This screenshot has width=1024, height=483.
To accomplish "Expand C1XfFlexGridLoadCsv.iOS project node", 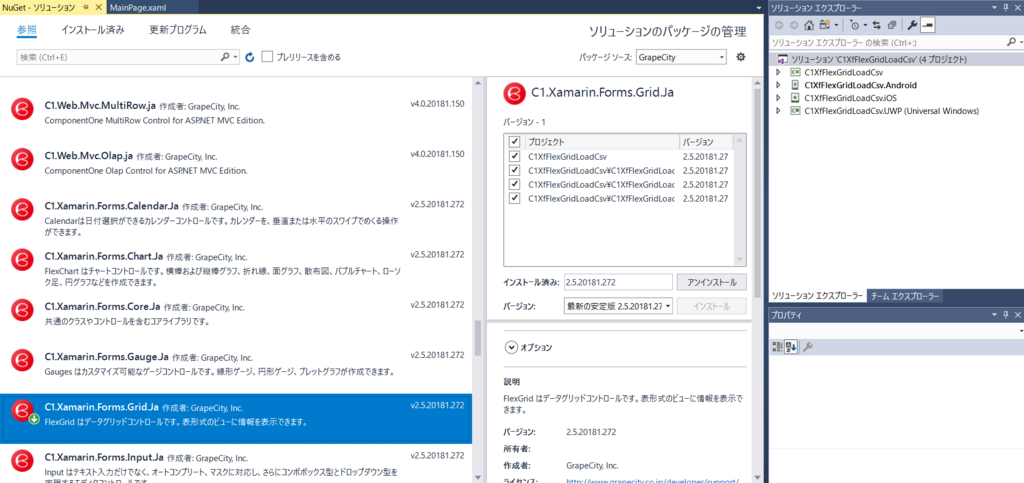I will coord(778,98).
